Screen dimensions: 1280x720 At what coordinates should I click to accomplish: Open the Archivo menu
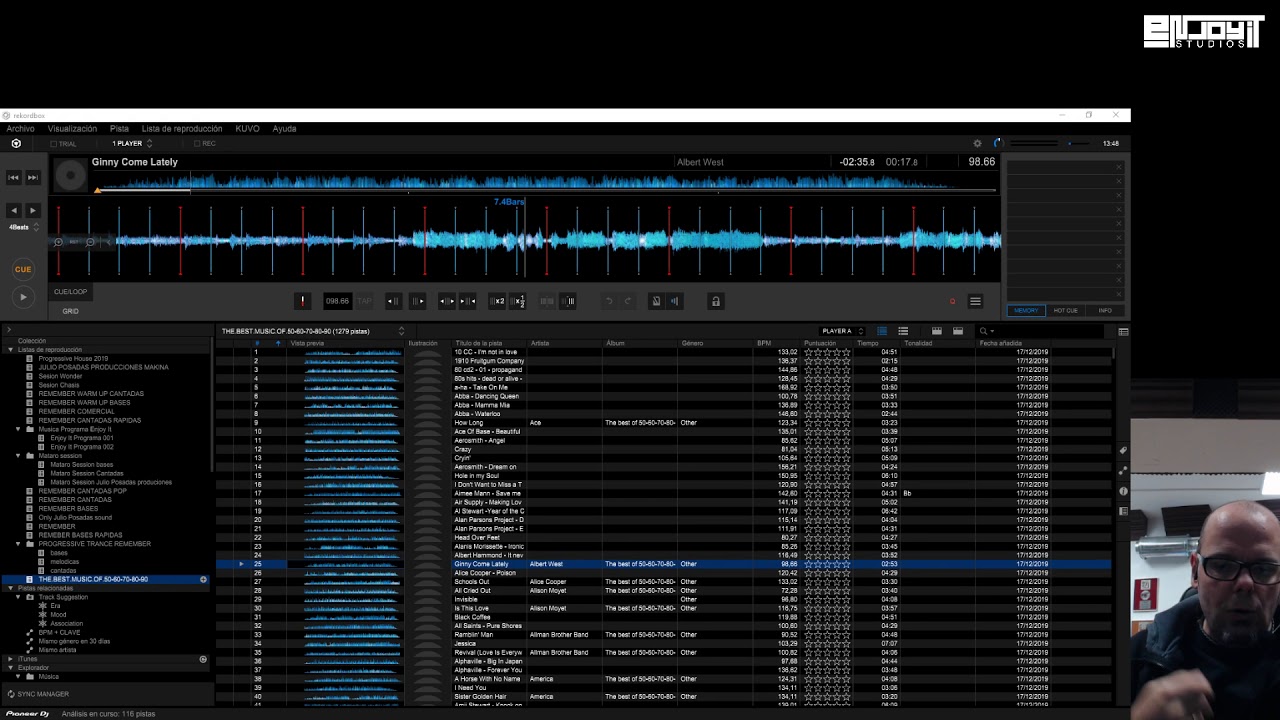click(20, 129)
